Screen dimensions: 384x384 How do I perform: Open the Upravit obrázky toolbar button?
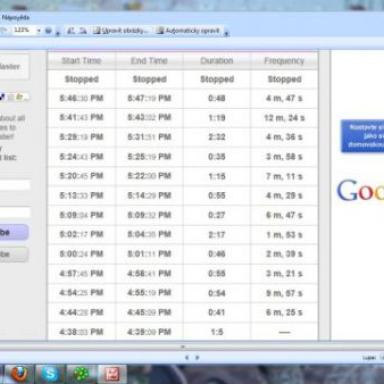pyautogui.click(x=121, y=31)
